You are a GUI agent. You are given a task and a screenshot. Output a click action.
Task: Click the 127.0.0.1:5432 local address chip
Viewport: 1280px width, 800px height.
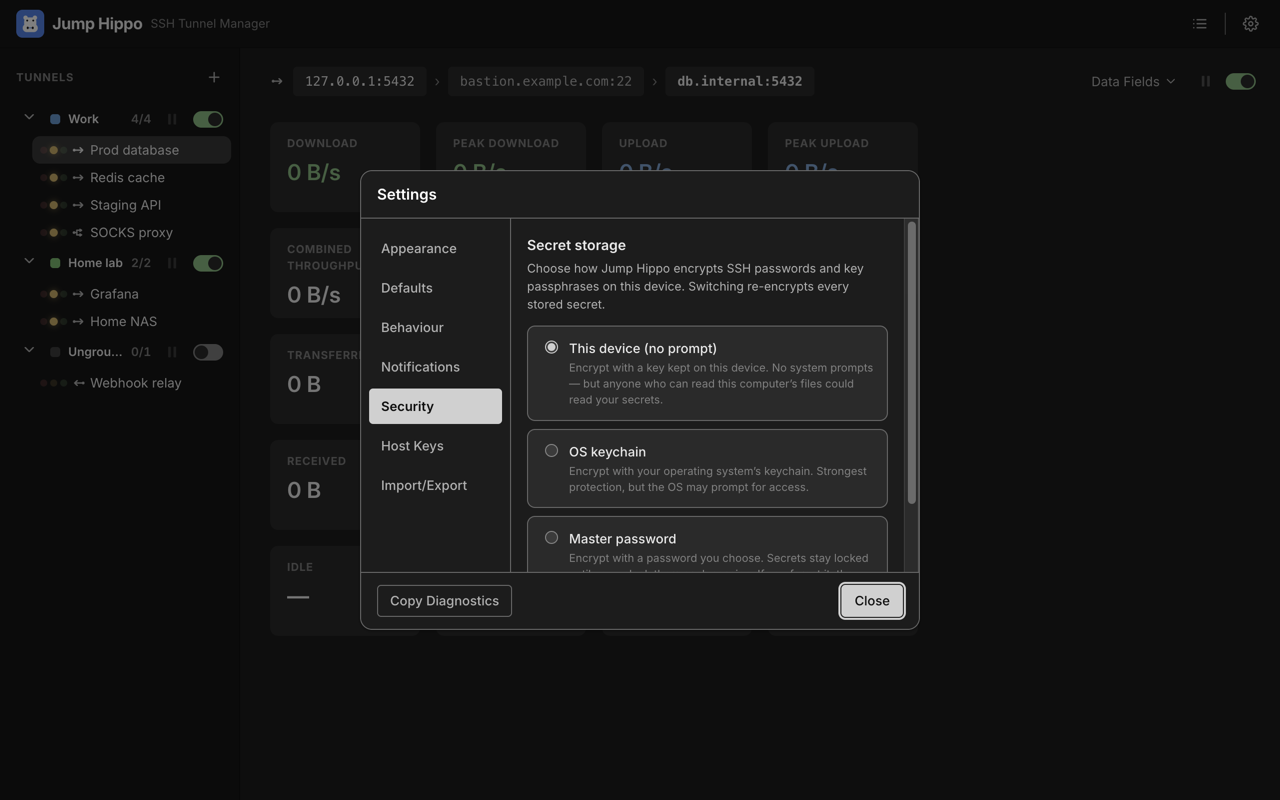click(x=360, y=81)
